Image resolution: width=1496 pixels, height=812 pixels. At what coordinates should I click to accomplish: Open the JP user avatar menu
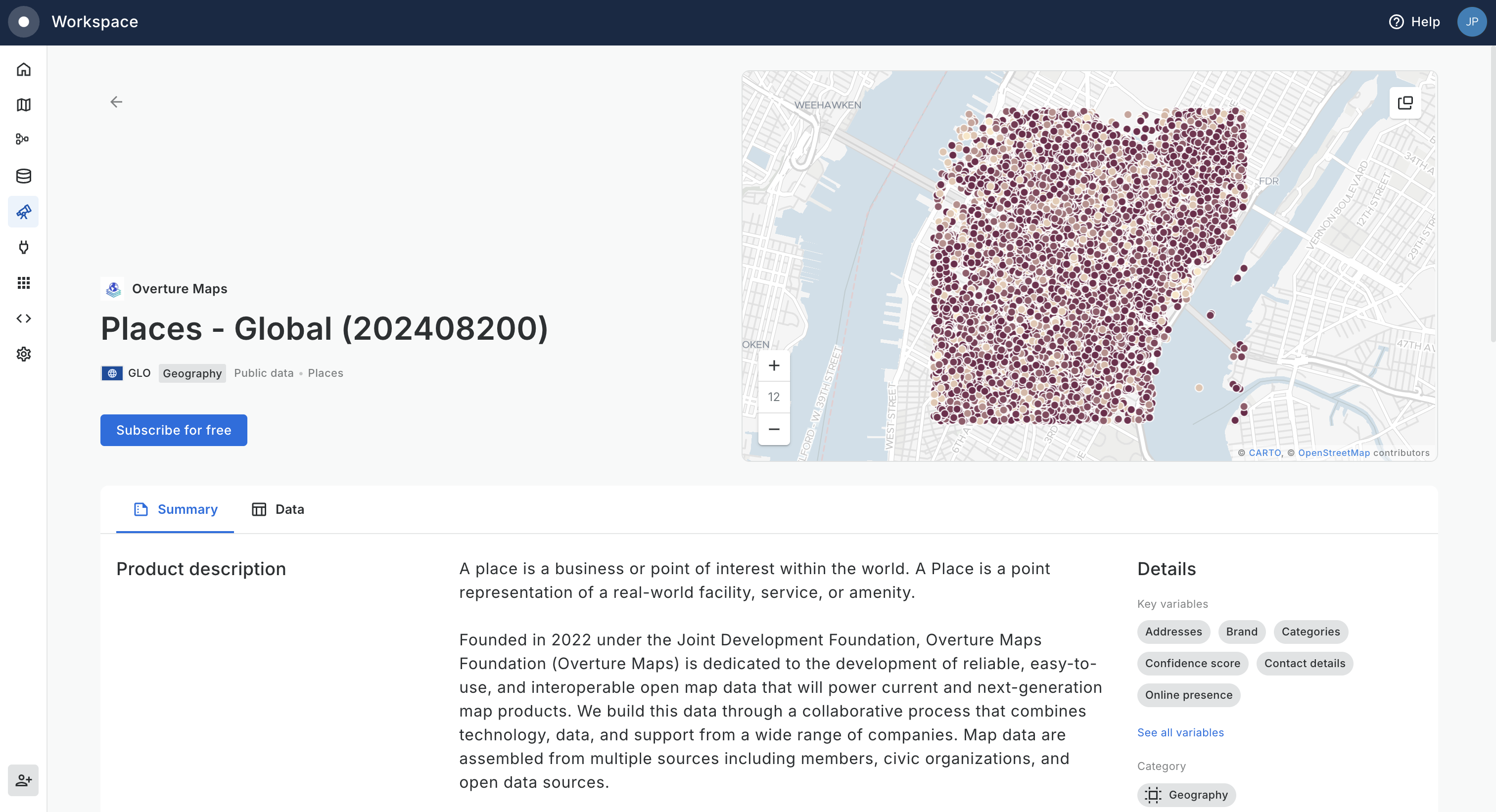[1472, 22]
